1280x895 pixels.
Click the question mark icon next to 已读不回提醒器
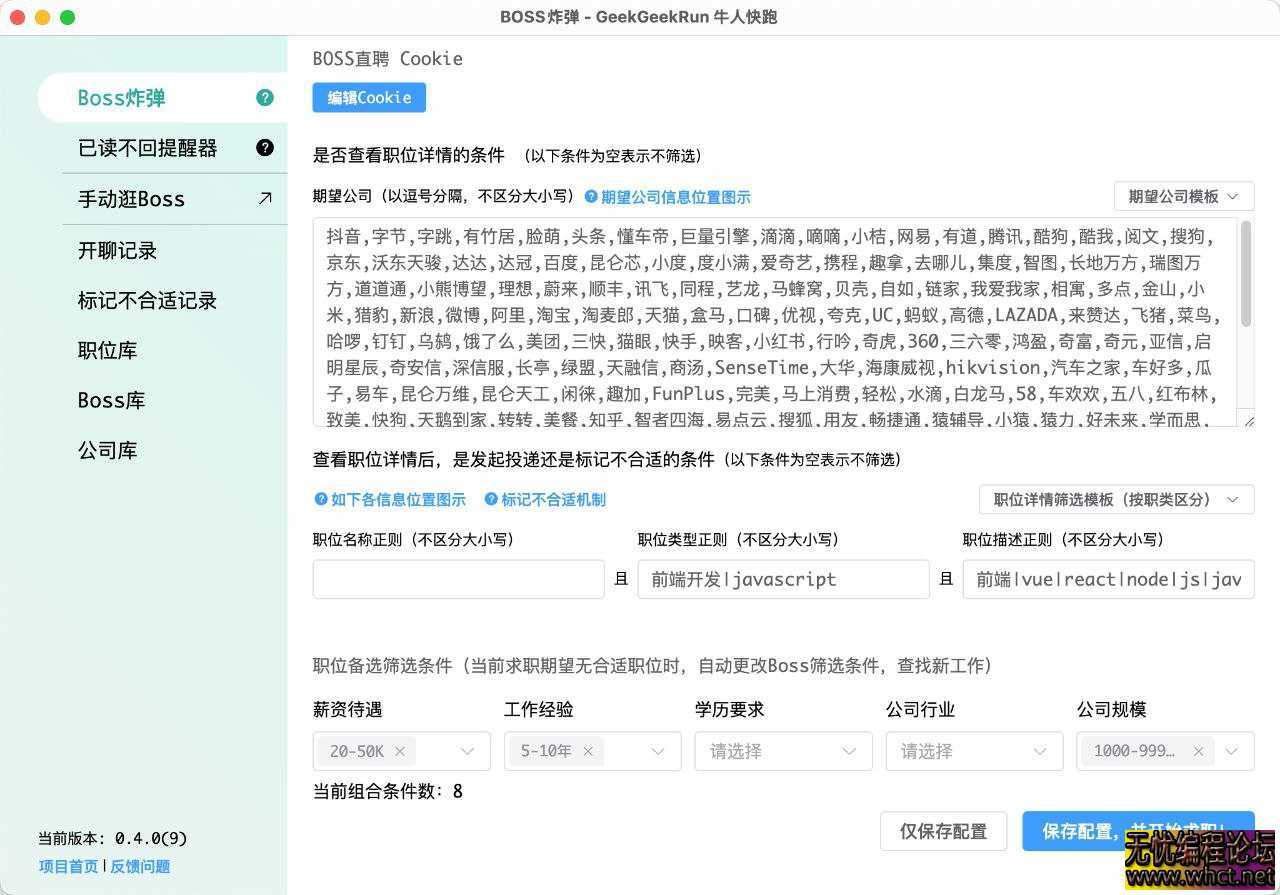(x=264, y=147)
